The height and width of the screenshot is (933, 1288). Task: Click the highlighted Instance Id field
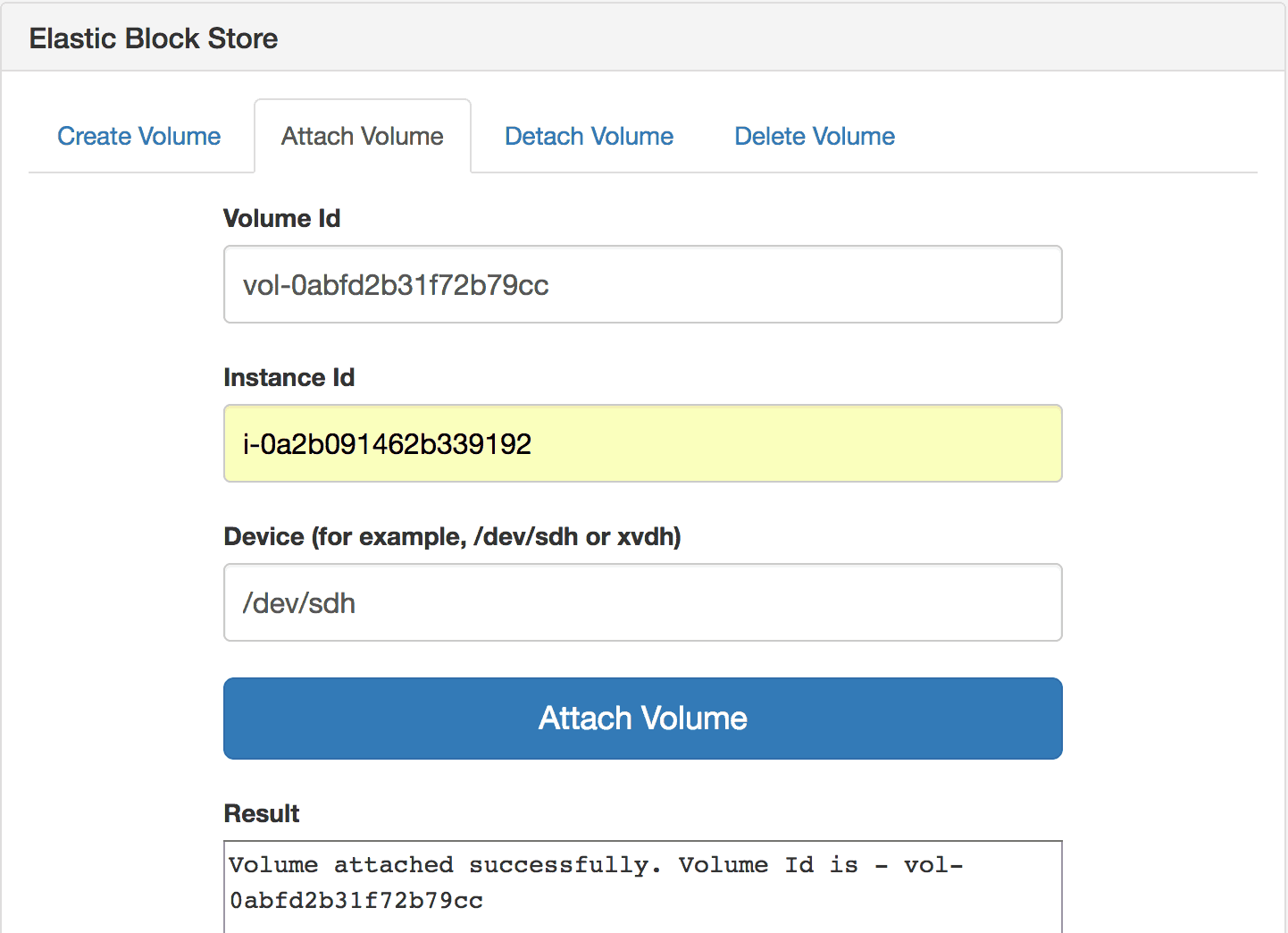click(642, 443)
